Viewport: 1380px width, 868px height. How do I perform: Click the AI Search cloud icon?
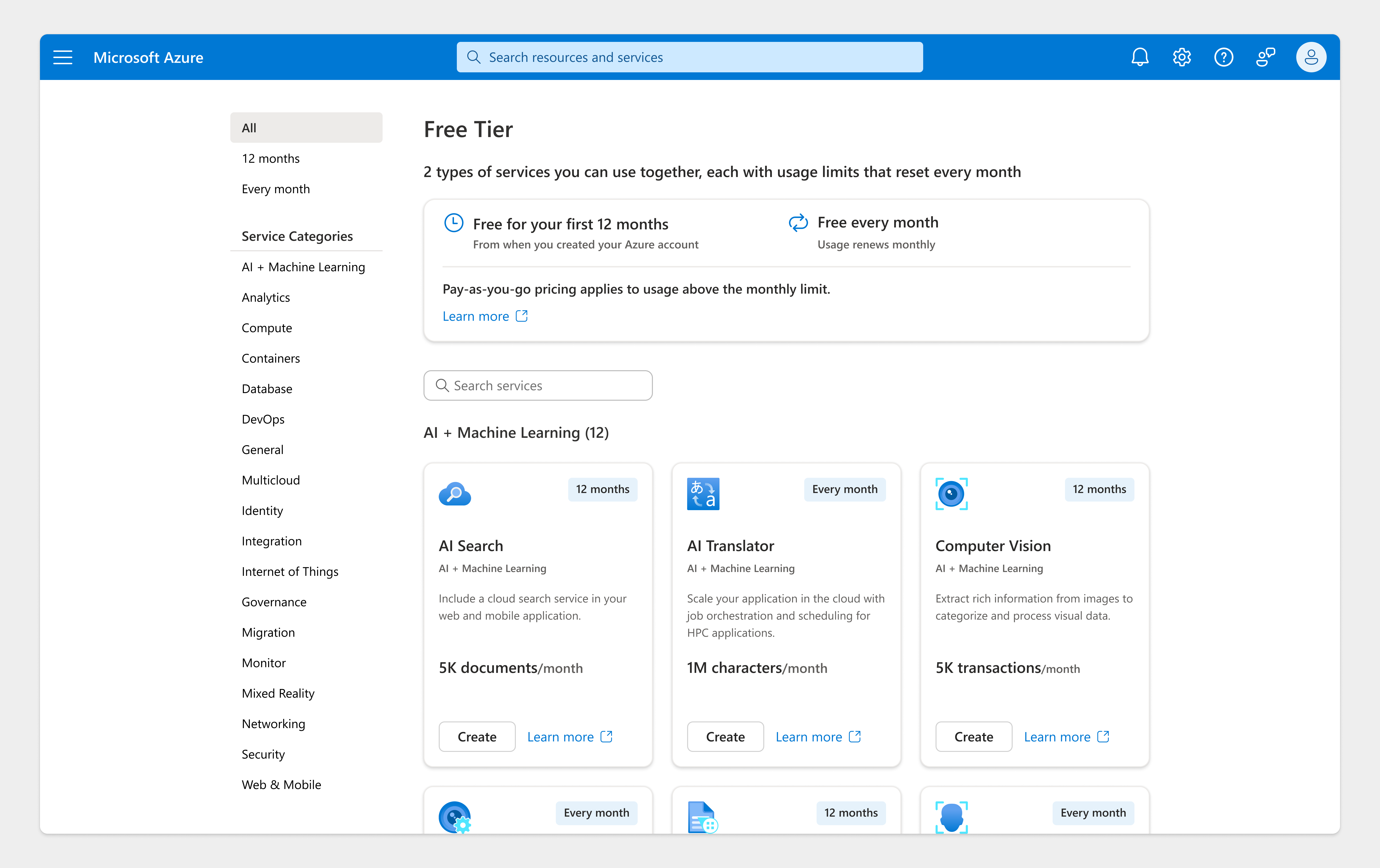(454, 494)
